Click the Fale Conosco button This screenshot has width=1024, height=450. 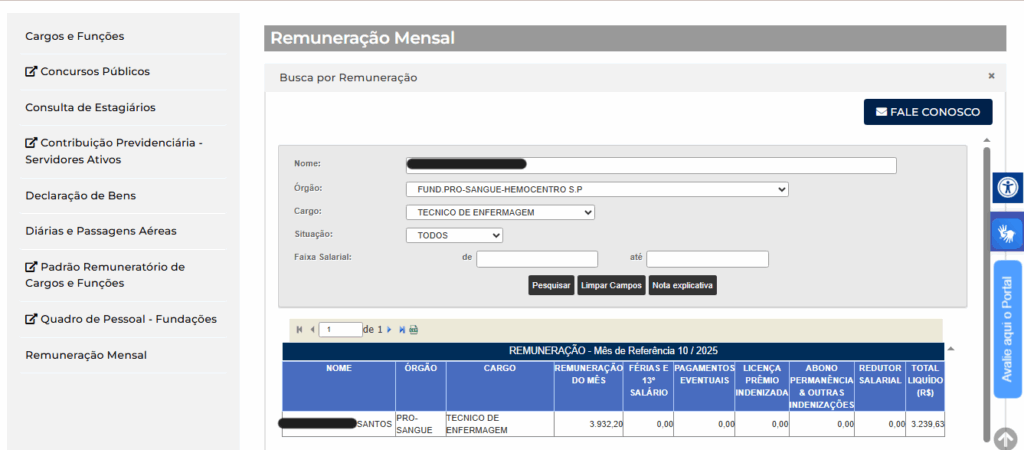927,112
